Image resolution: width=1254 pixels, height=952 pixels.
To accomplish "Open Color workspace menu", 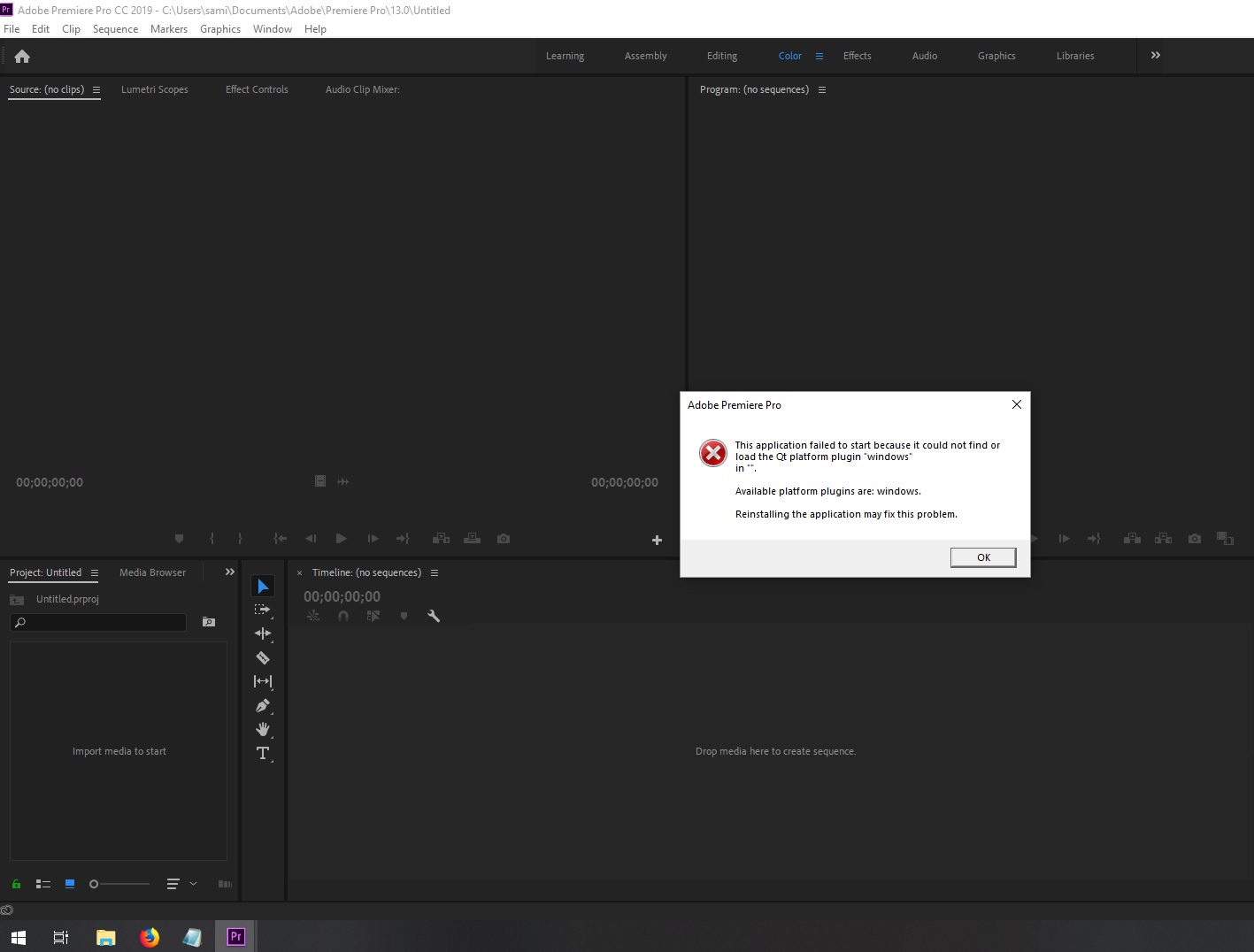I will tap(819, 56).
